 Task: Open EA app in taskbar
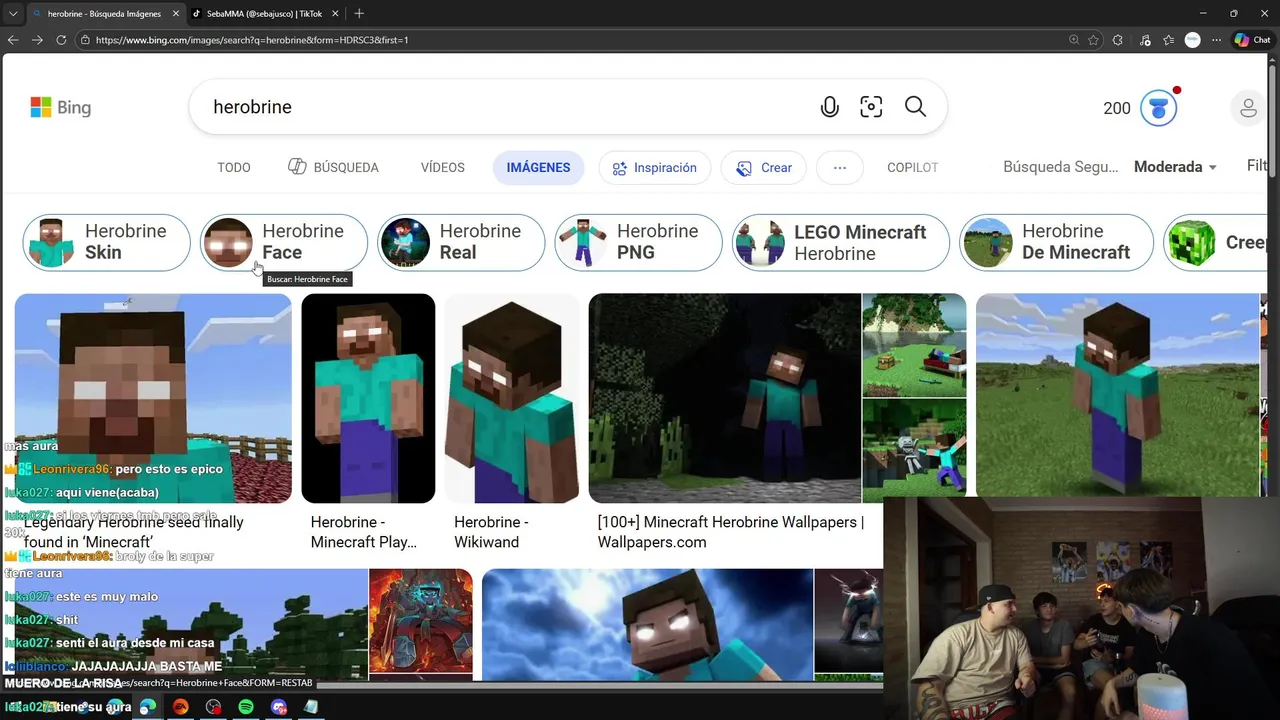tap(181, 707)
